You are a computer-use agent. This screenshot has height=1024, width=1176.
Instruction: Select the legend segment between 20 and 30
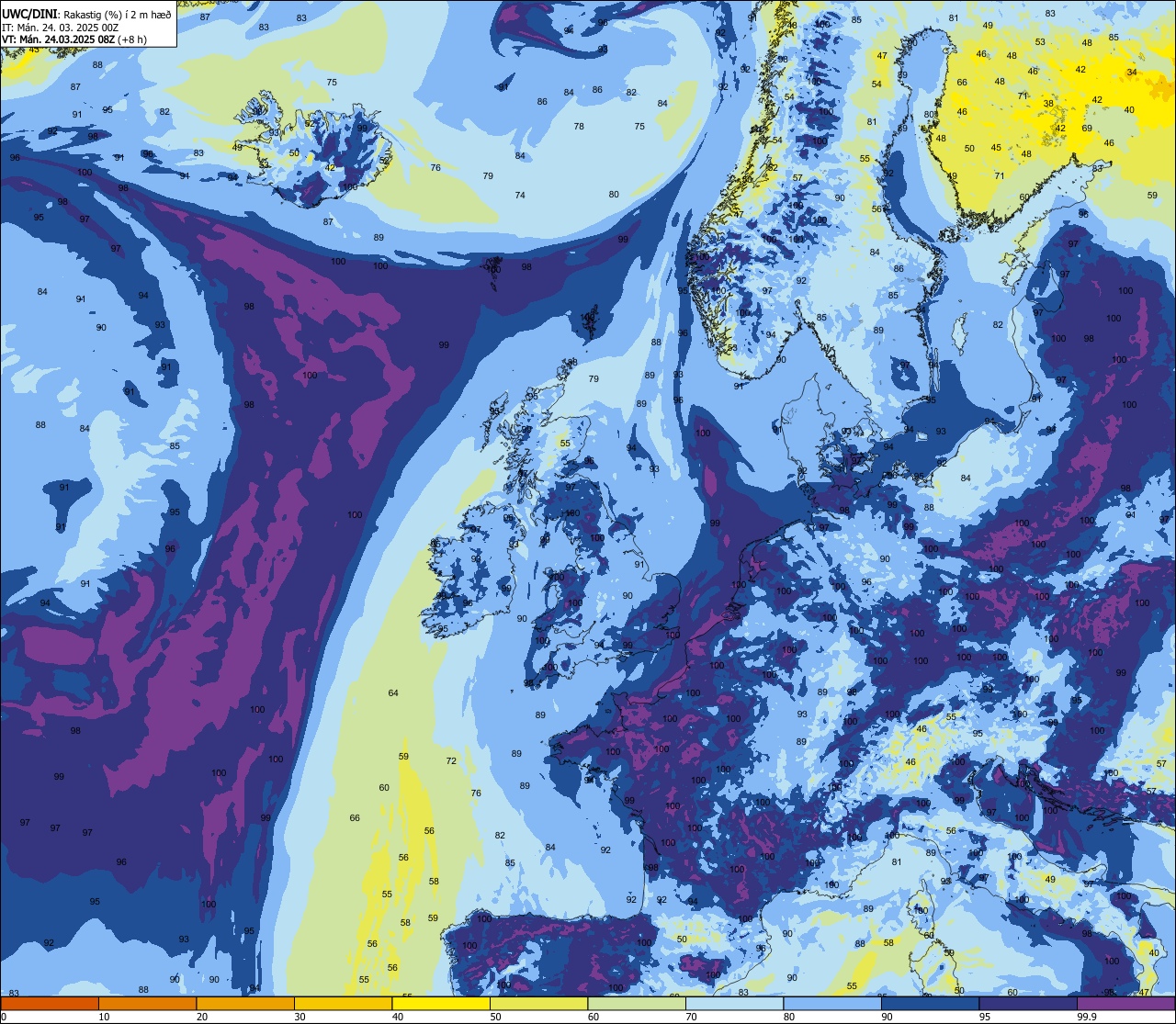(x=245, y=1004)
